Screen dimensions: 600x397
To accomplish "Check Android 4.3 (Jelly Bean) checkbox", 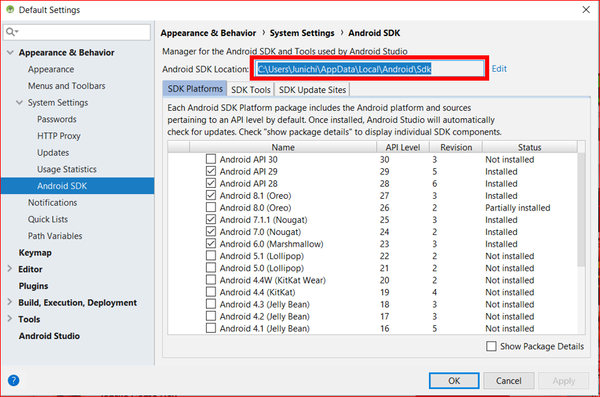I will coord(211,304).
